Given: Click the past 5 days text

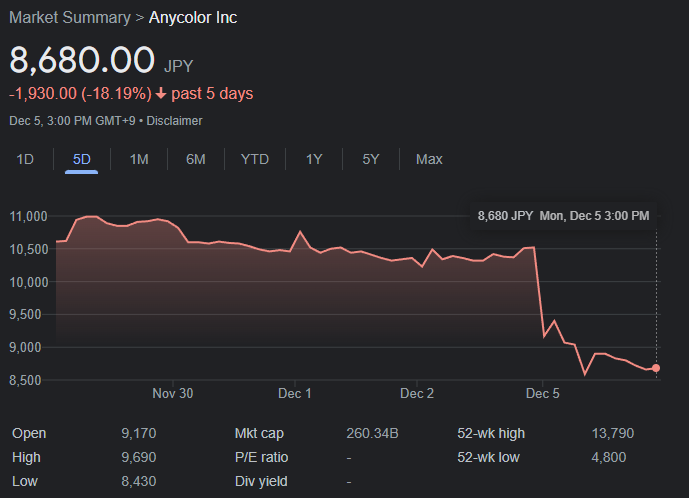Looking at the screenshot, I should tap(212, 94).
